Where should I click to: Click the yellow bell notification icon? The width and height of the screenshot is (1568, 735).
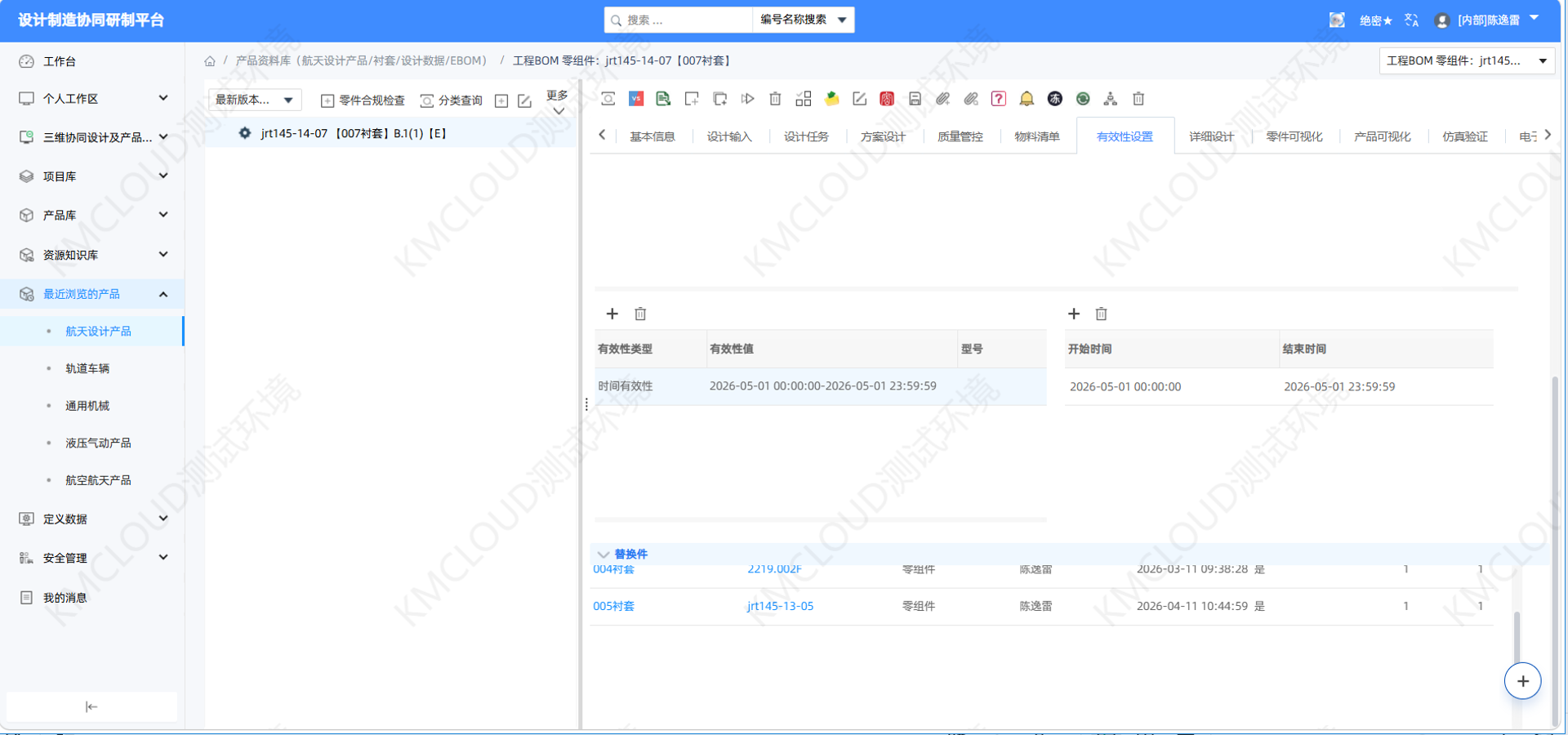click(x=1027, y=99)
